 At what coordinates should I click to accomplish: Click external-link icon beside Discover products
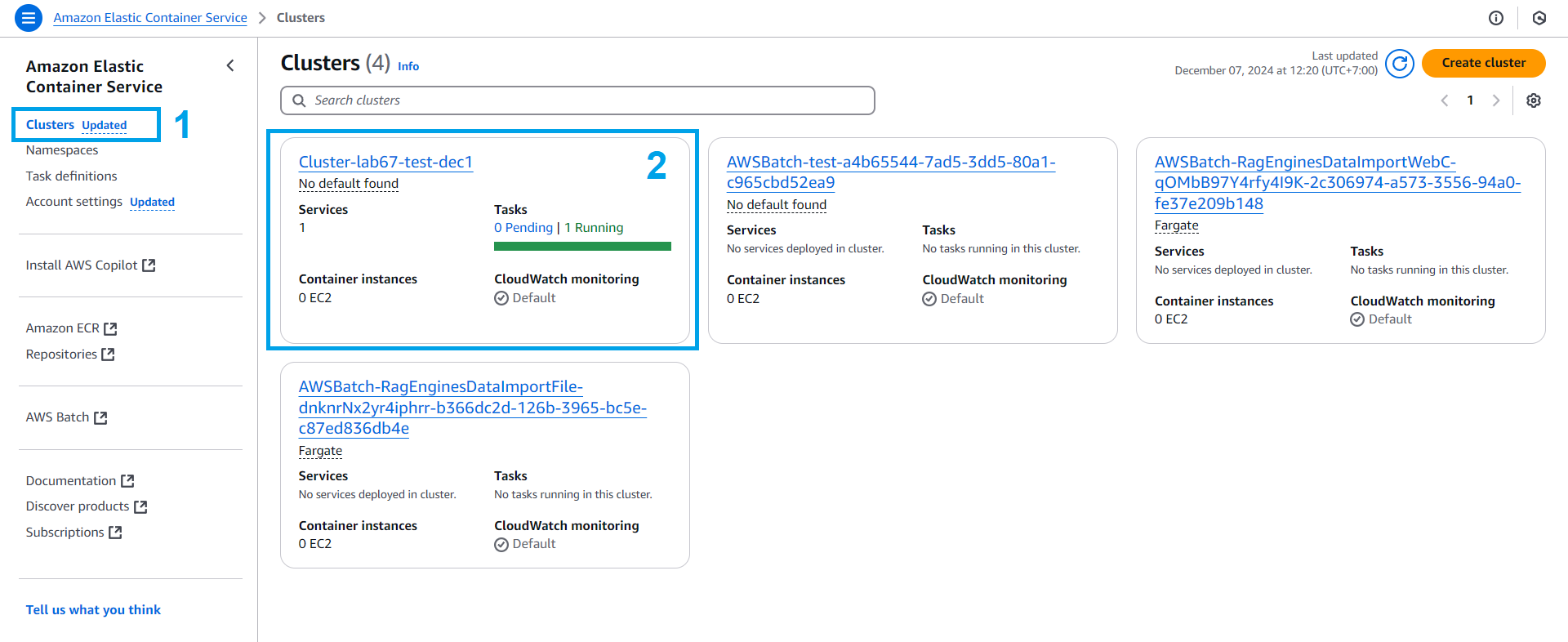coord(140,506)
